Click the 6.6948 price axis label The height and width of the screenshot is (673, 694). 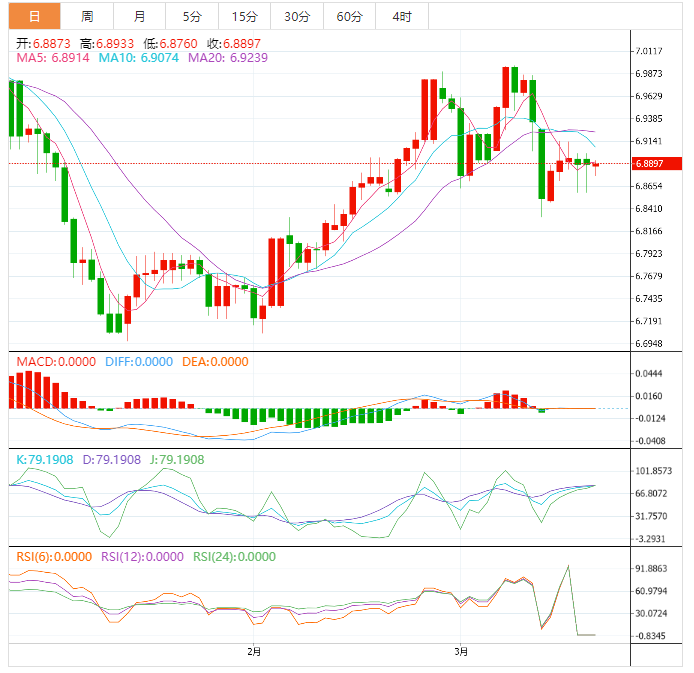pos(649,344)
